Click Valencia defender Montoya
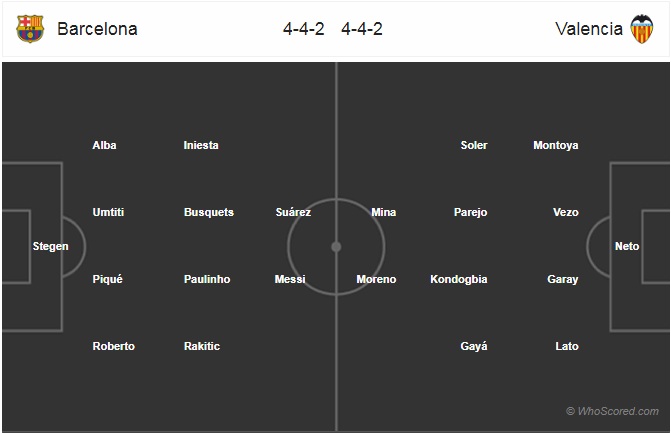The image size is (671, 433). pos(555,145)
